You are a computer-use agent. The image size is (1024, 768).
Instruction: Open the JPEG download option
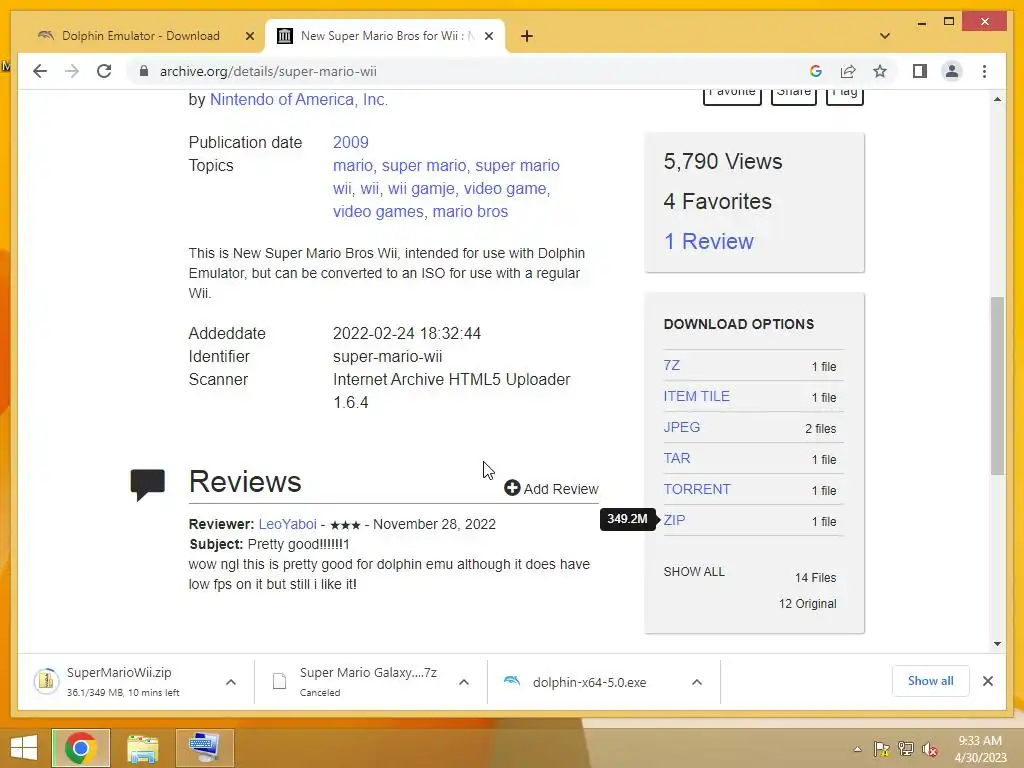tap(682, 427)
